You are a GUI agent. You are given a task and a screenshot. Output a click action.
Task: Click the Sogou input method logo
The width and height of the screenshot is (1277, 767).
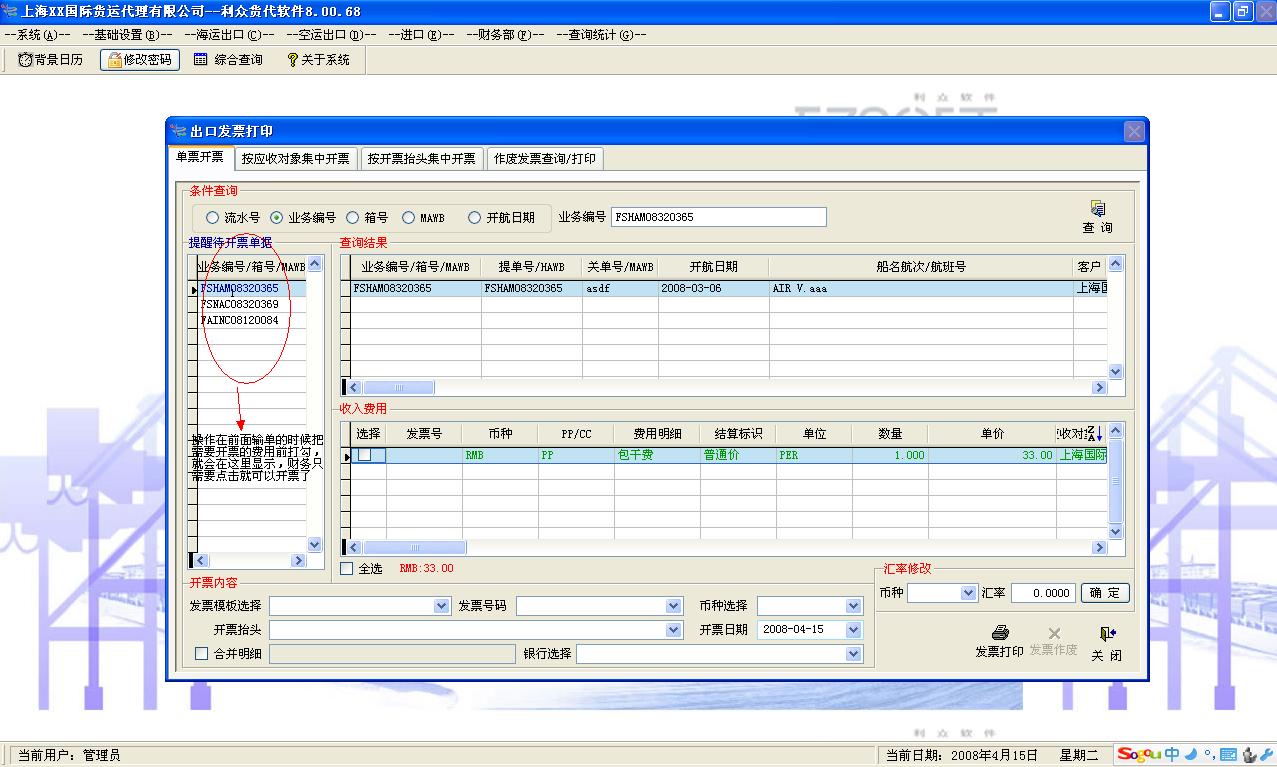click(x=1138, y=755)
